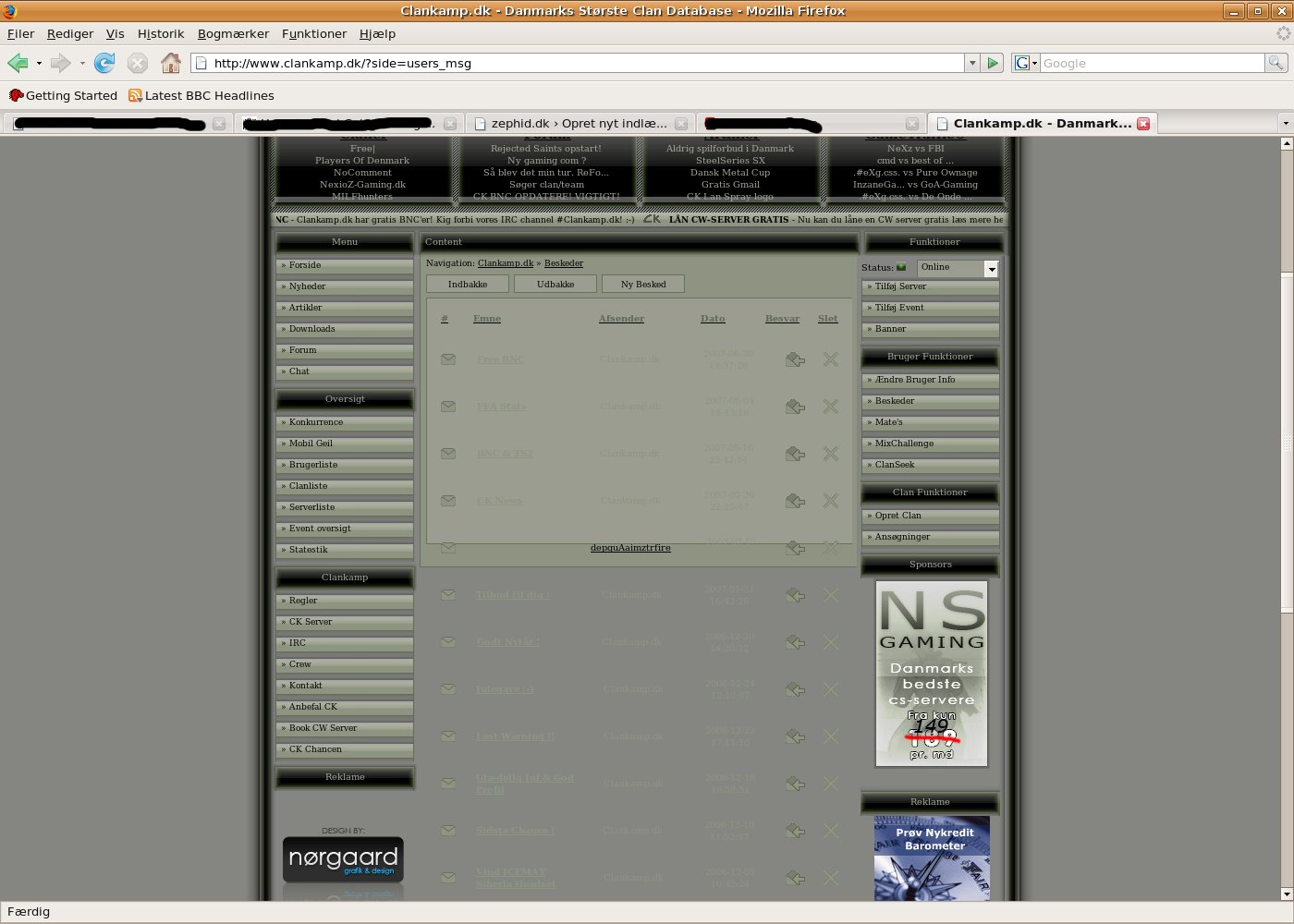Open the Bogmærker menu

233,33
